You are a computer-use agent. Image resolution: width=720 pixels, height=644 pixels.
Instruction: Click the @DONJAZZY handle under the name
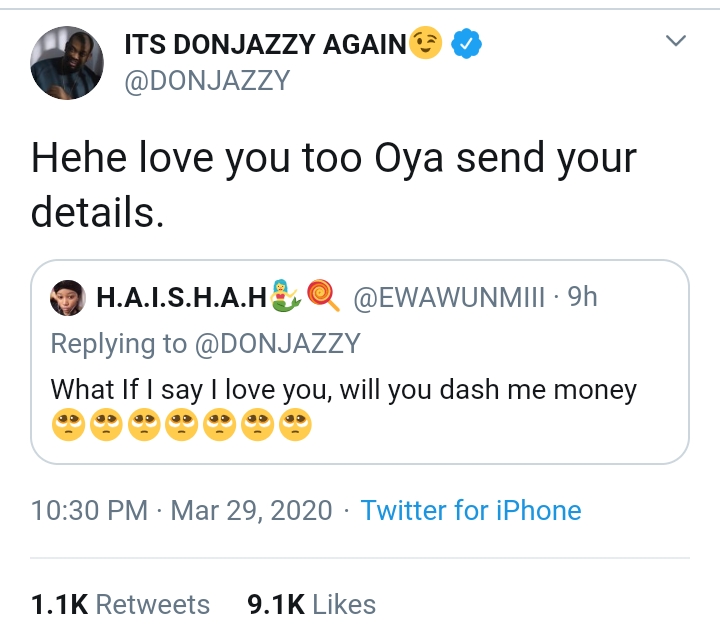tap(206, 82)
